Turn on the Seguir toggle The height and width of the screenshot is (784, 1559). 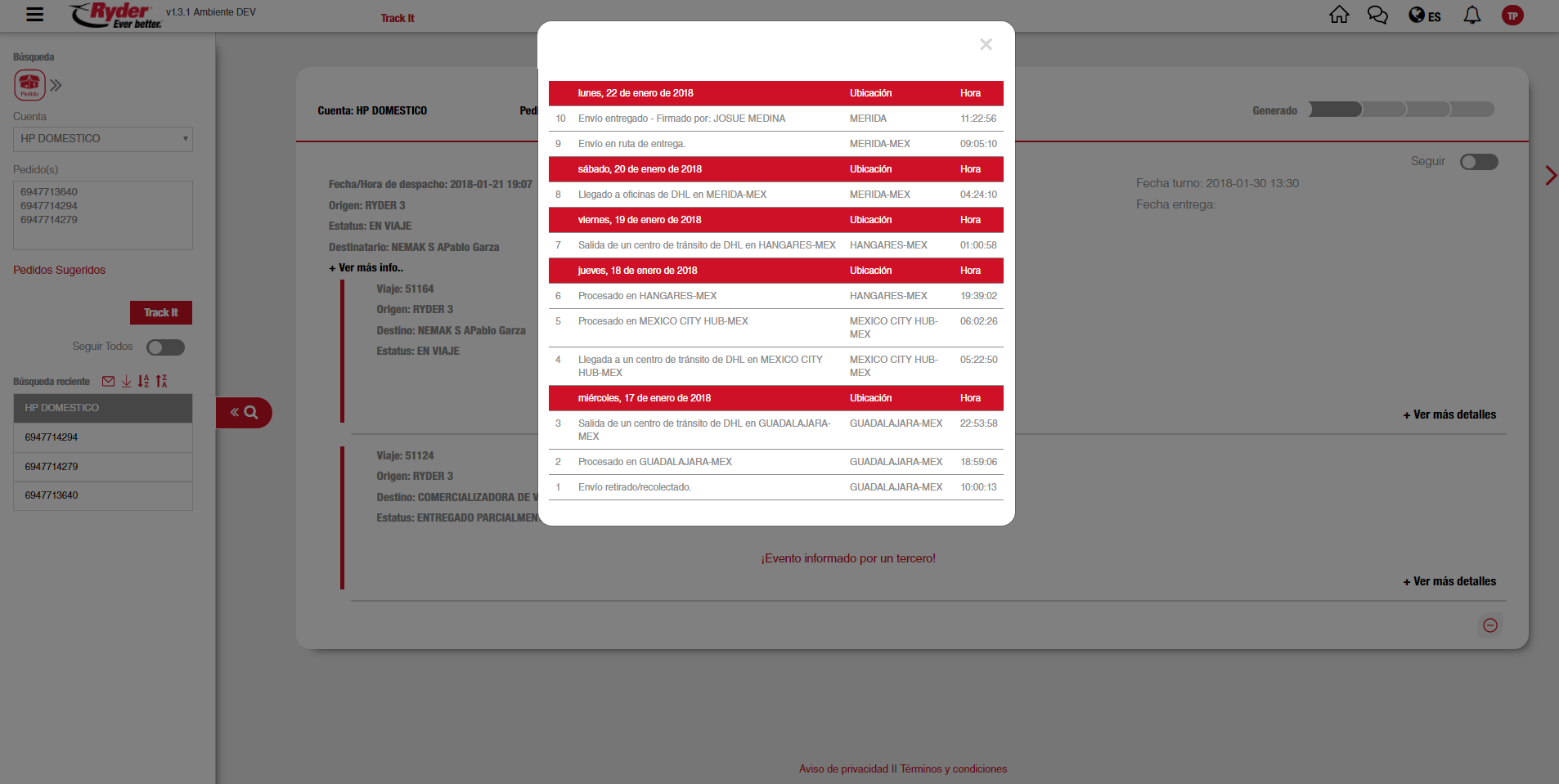pos(1479,162)
